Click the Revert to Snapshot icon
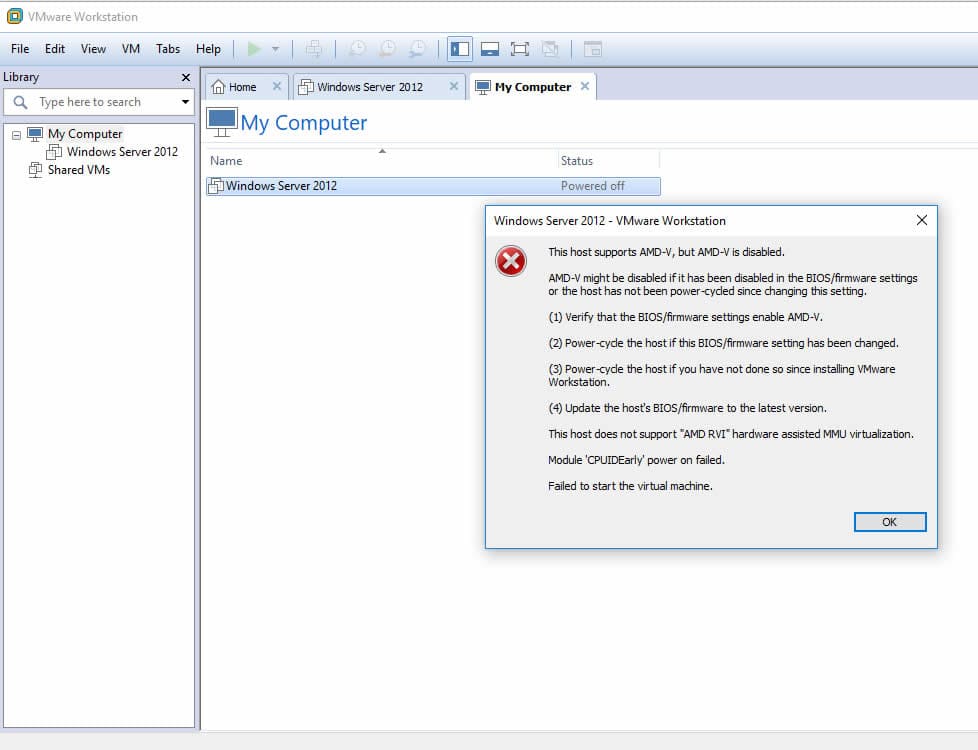Screen dimensions: 978x750 (387, 49)
